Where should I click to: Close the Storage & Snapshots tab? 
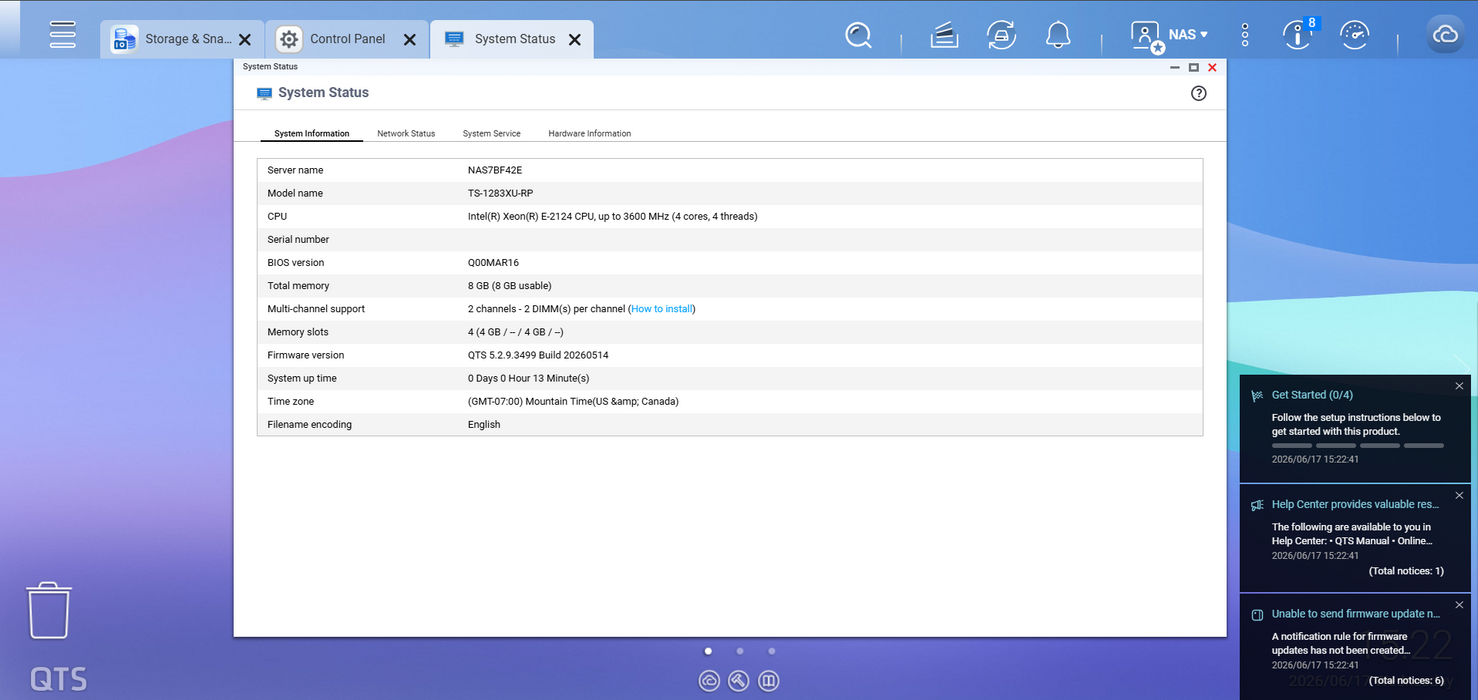tap(245, 39)
